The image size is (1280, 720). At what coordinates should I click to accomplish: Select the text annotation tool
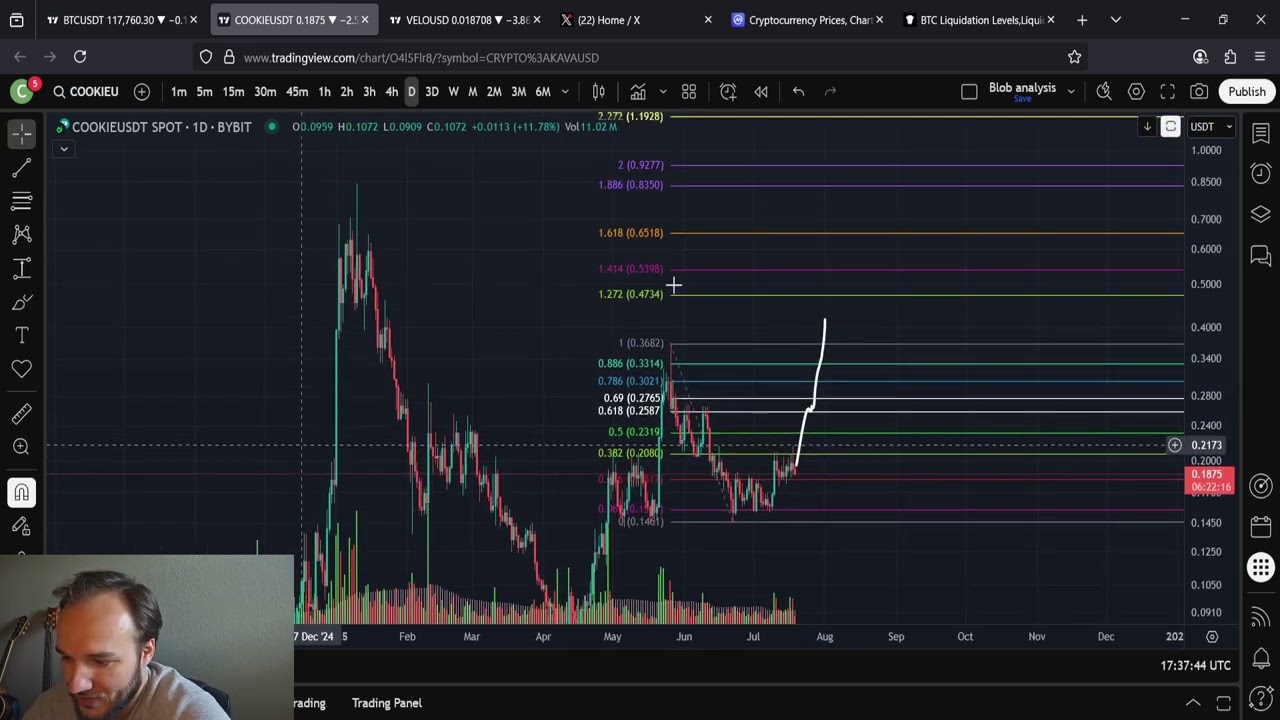click(22, 335)
